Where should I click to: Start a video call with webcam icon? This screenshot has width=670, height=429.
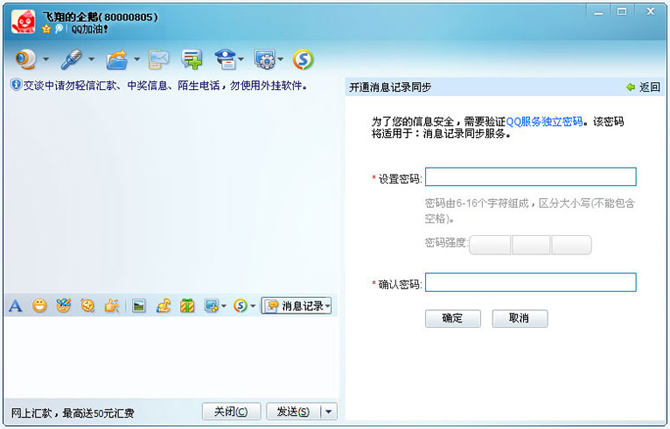[25, 59]
